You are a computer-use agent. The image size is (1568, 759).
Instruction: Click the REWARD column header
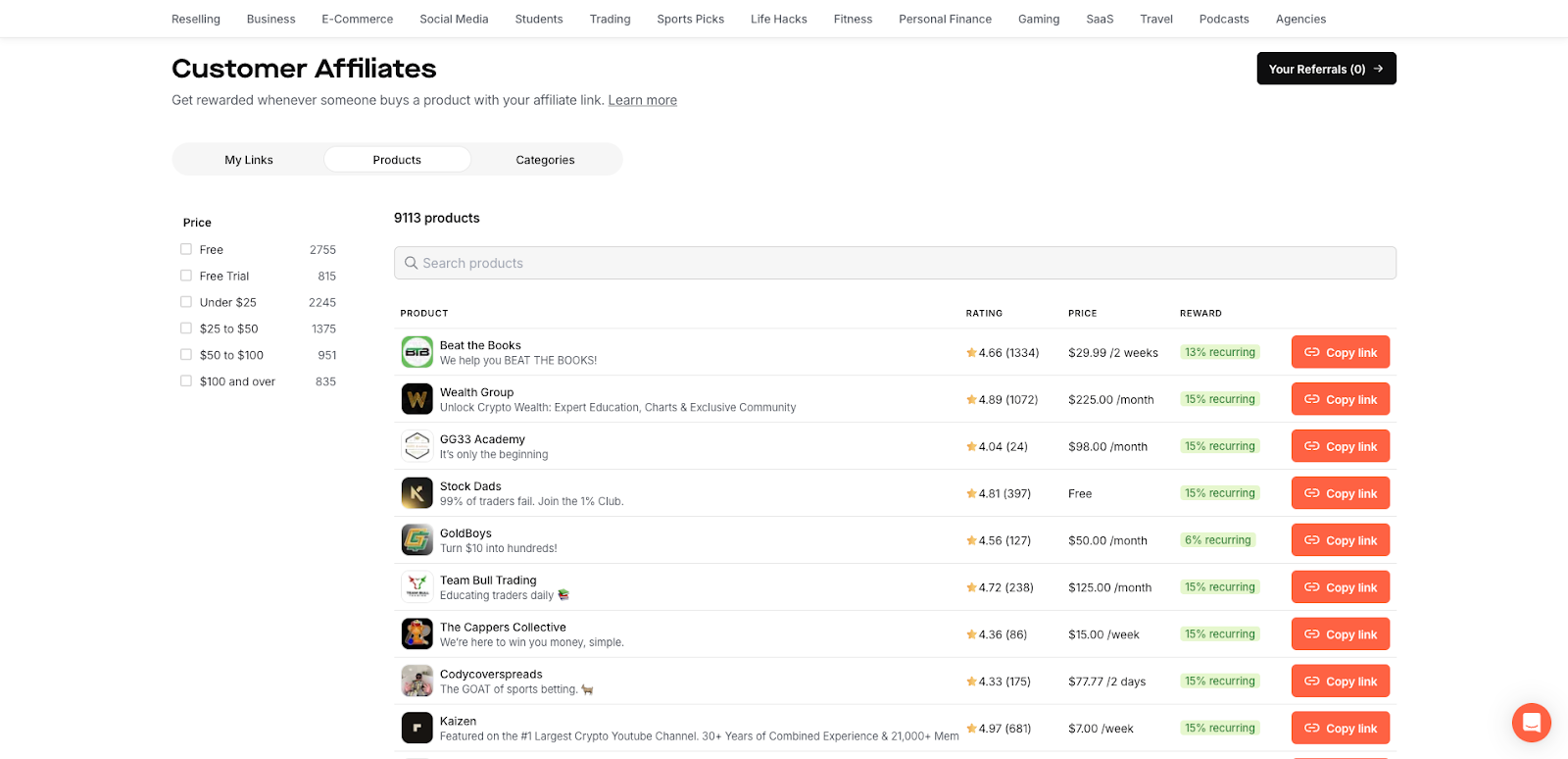pos(1200,314)
